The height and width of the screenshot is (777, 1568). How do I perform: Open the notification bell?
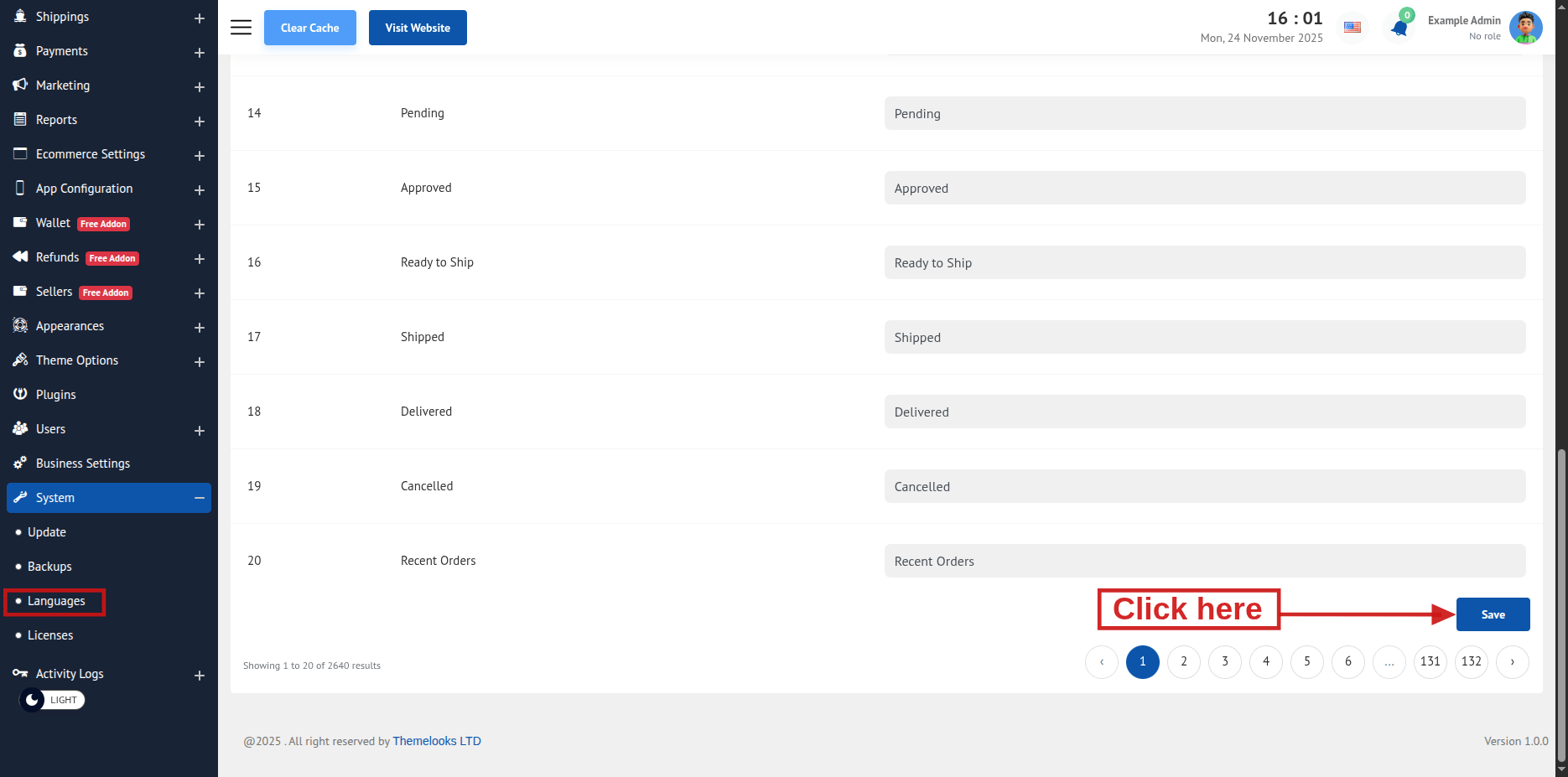click(1399, 28)
